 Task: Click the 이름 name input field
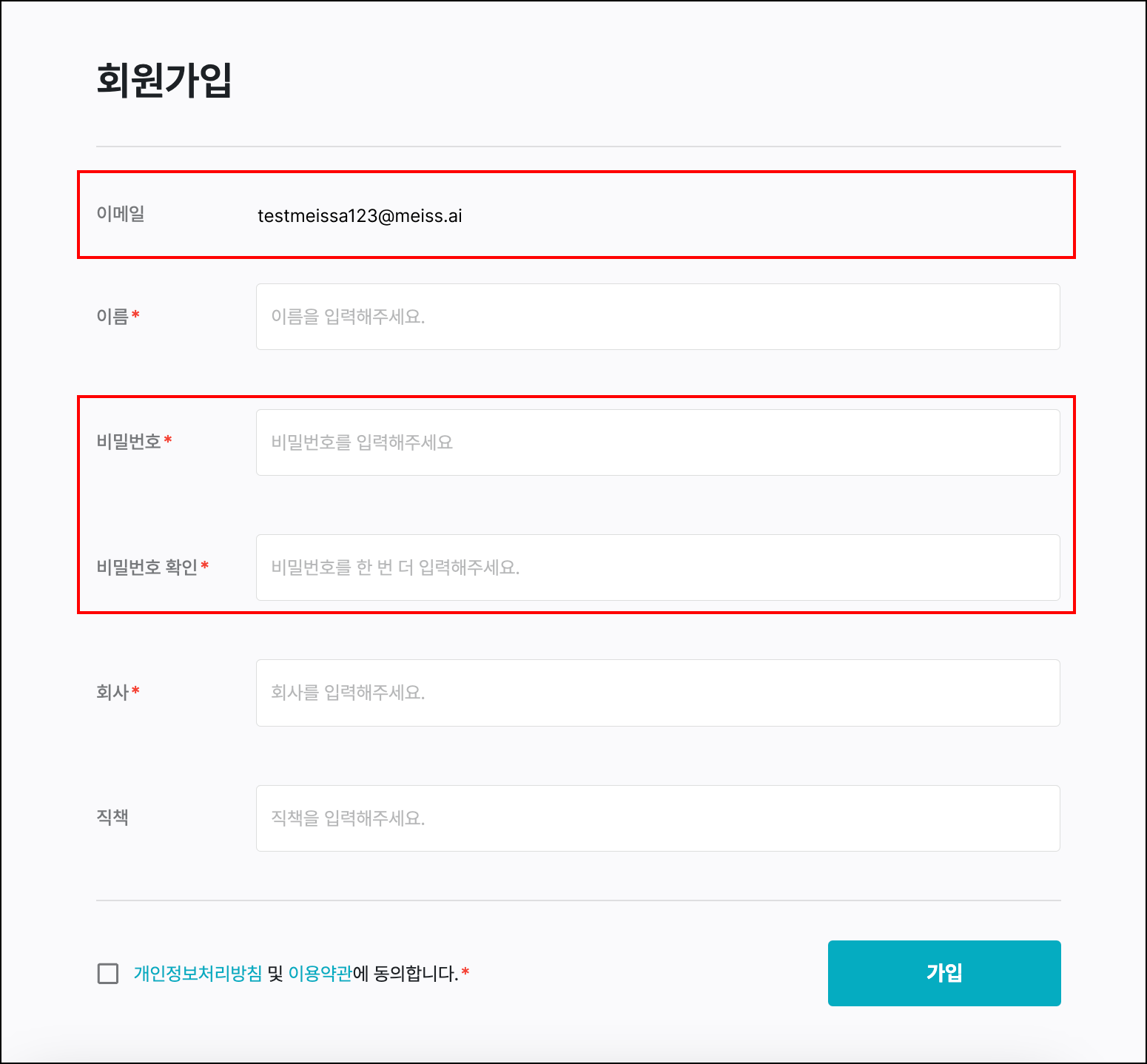[x=657, y=317]
